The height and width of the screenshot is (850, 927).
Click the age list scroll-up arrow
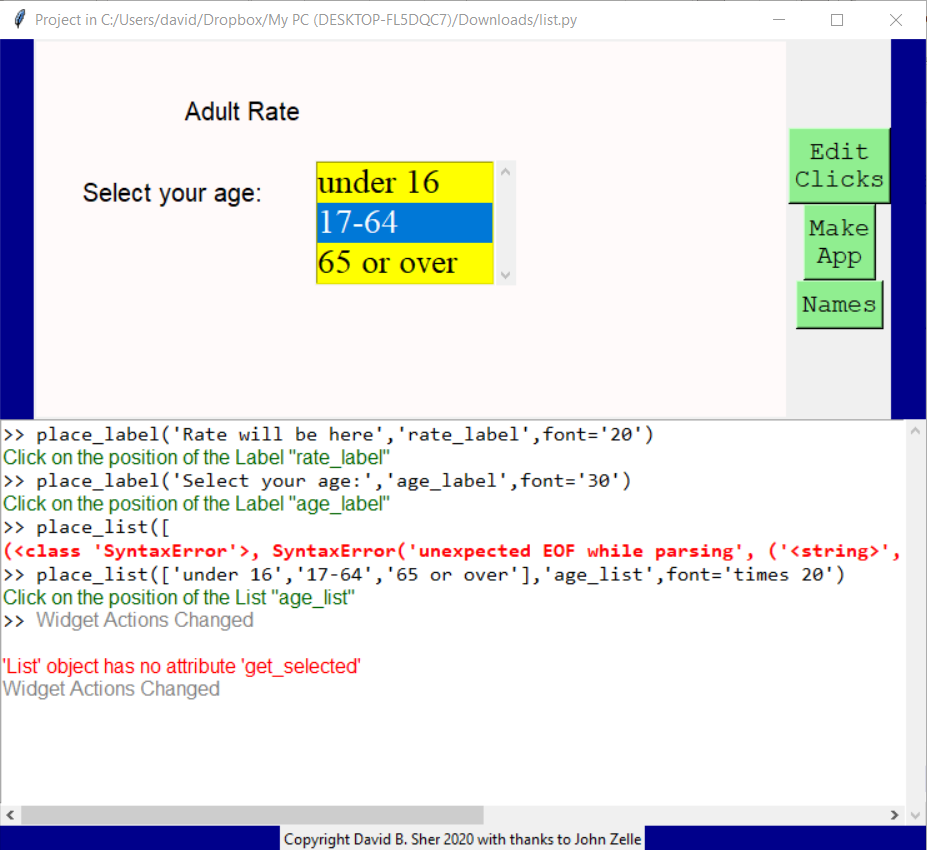click(505, 171)
